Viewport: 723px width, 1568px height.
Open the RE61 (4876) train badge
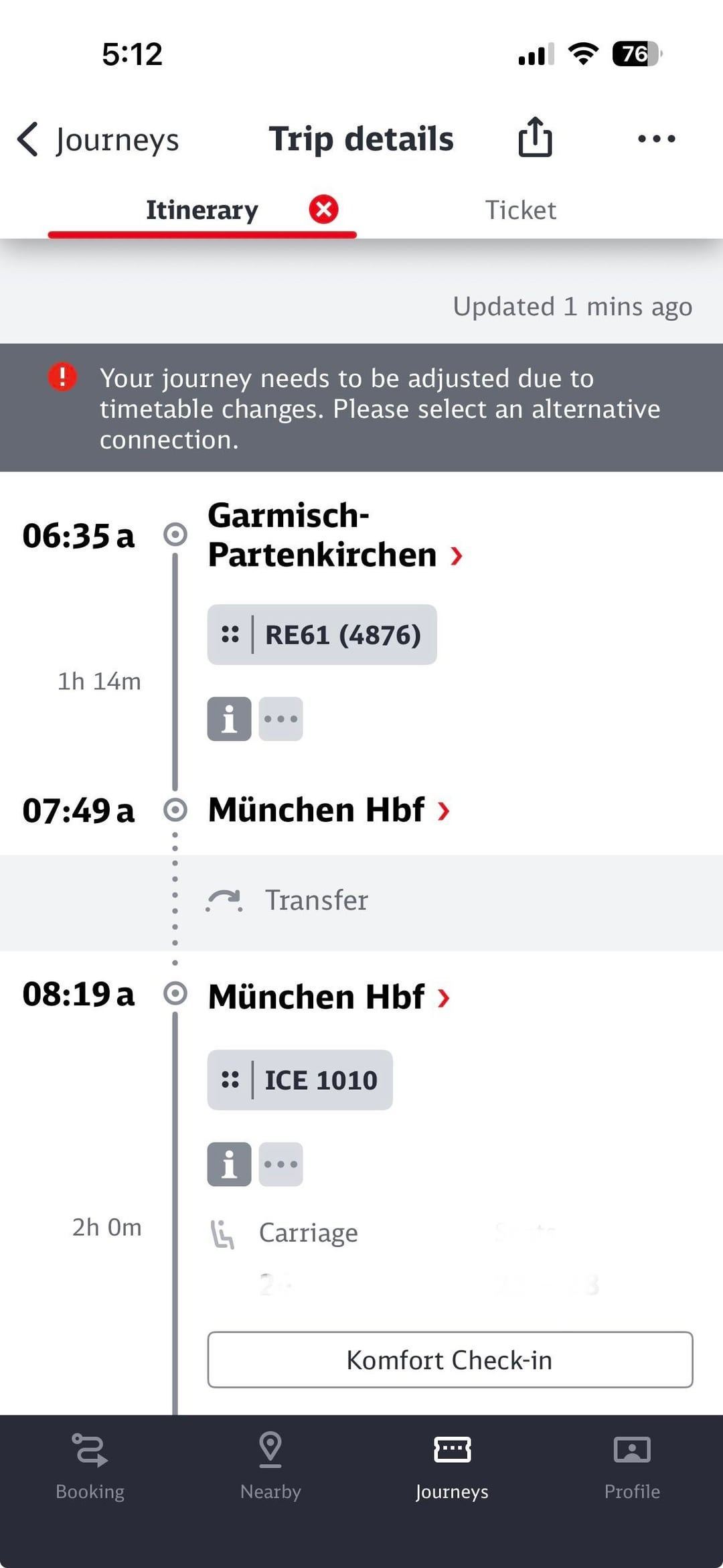click(x=322, y=634)
